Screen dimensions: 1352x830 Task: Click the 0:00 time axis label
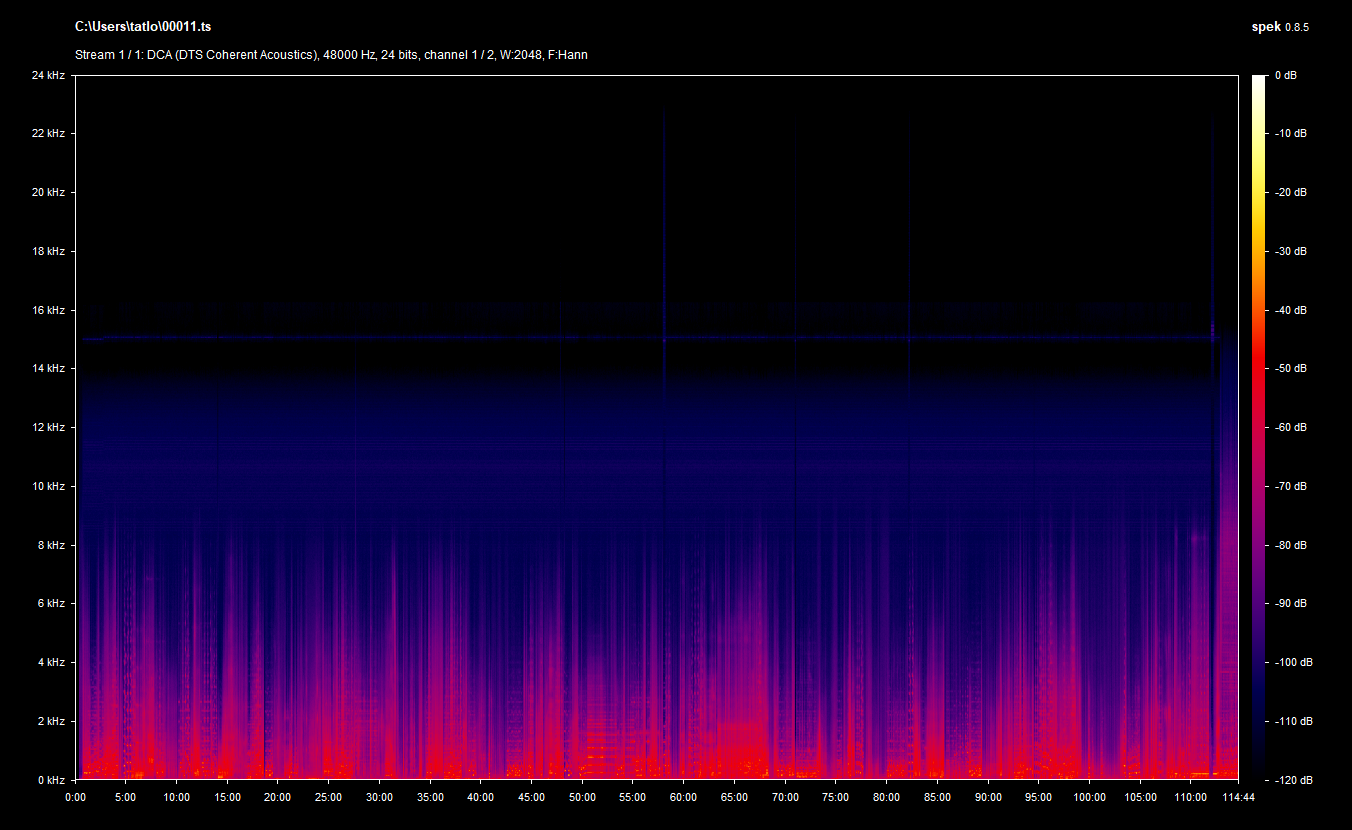[75, 797]
